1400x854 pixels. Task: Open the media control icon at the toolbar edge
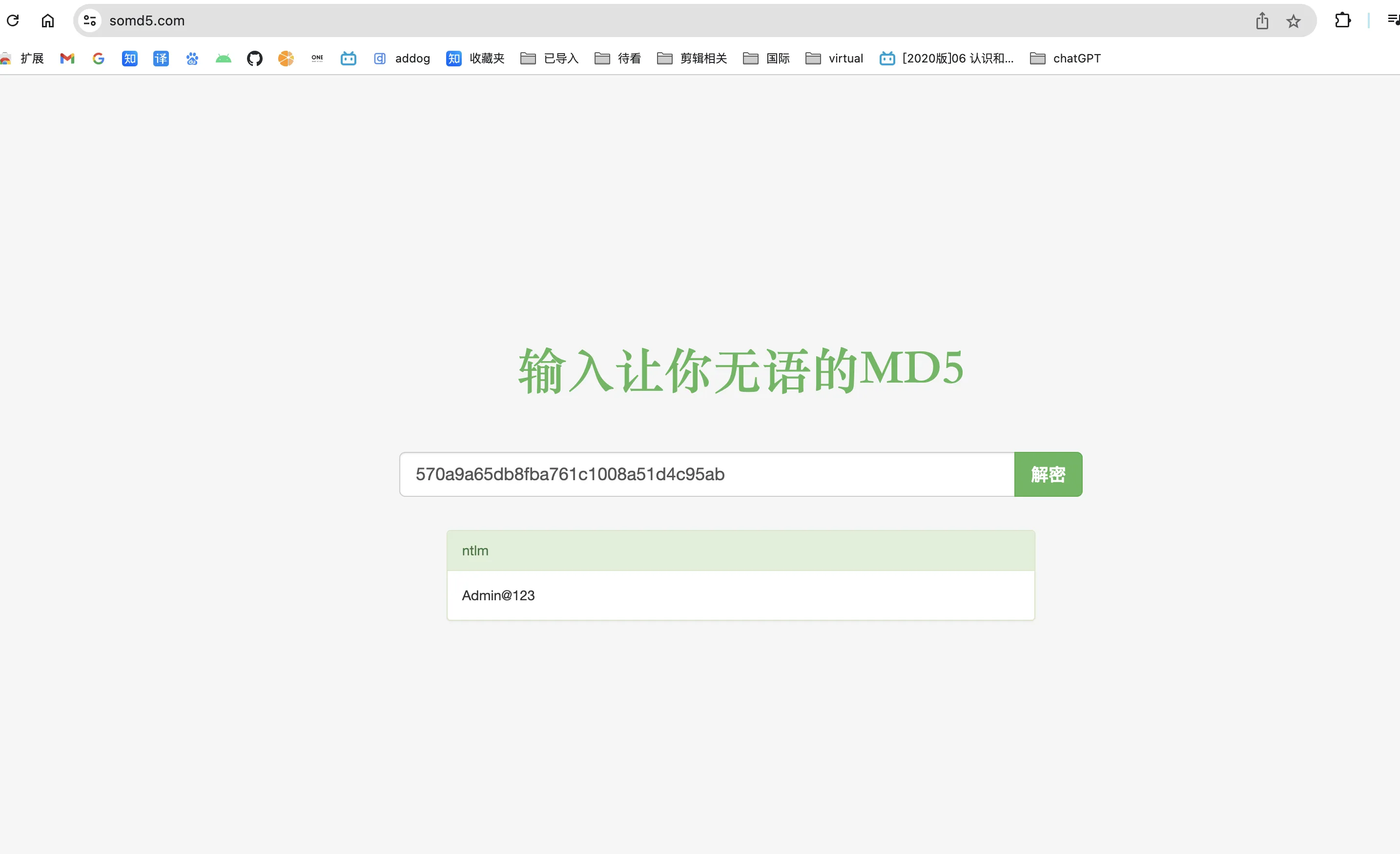(1393, 20)
